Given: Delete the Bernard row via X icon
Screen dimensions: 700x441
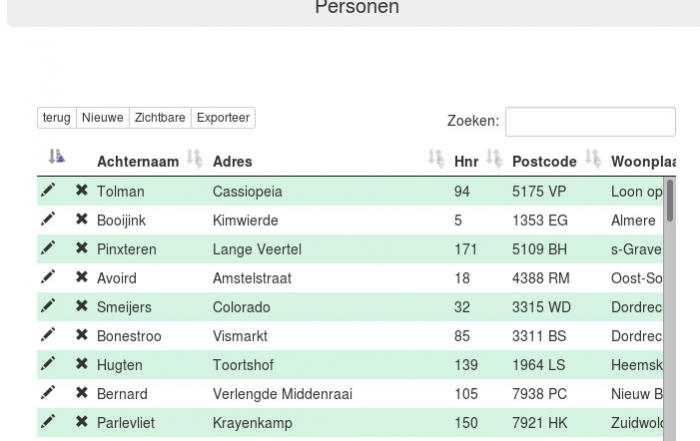Looking at the screenshot, I should 82,393.
